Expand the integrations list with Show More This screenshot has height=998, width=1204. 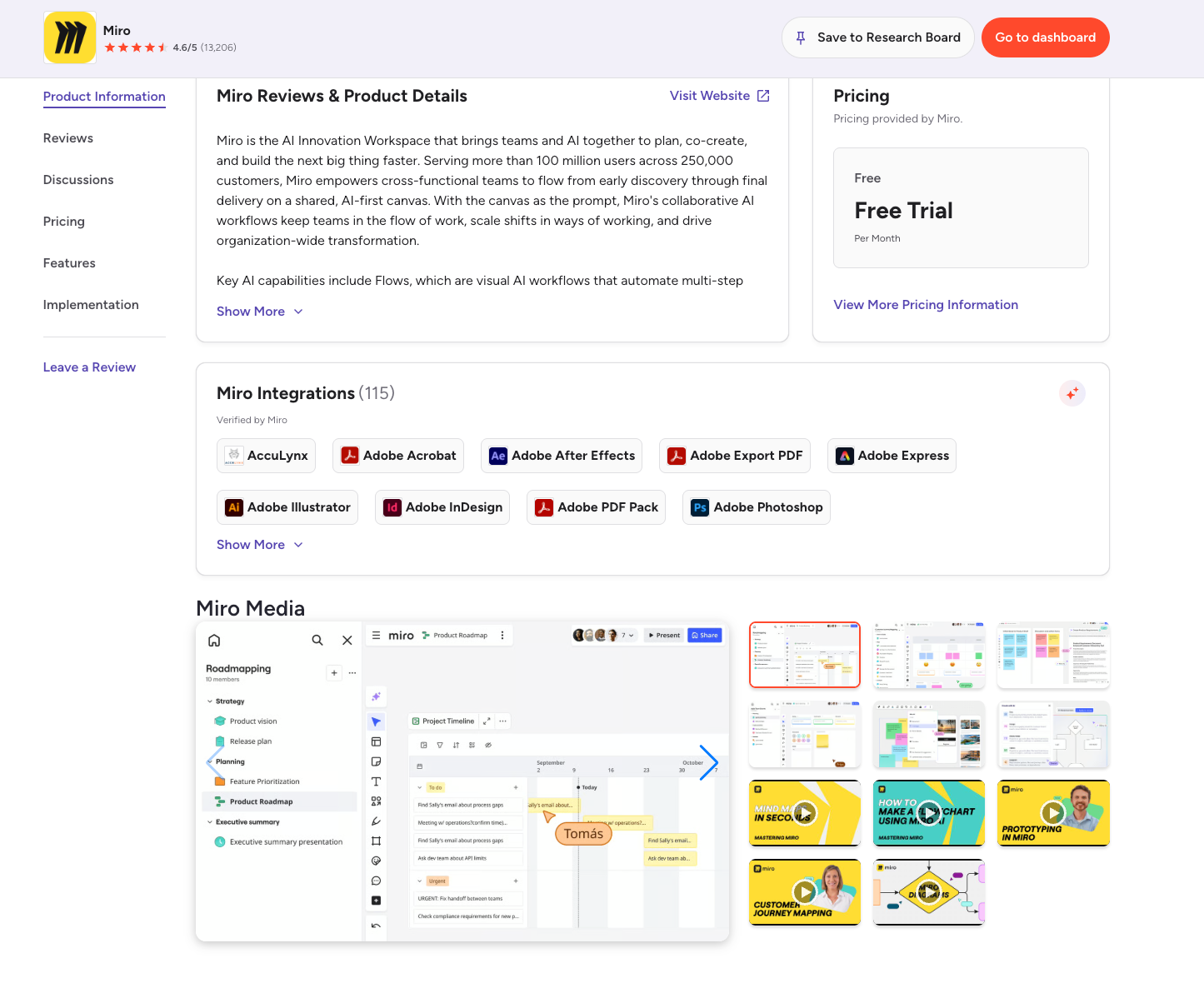[260, 545]
